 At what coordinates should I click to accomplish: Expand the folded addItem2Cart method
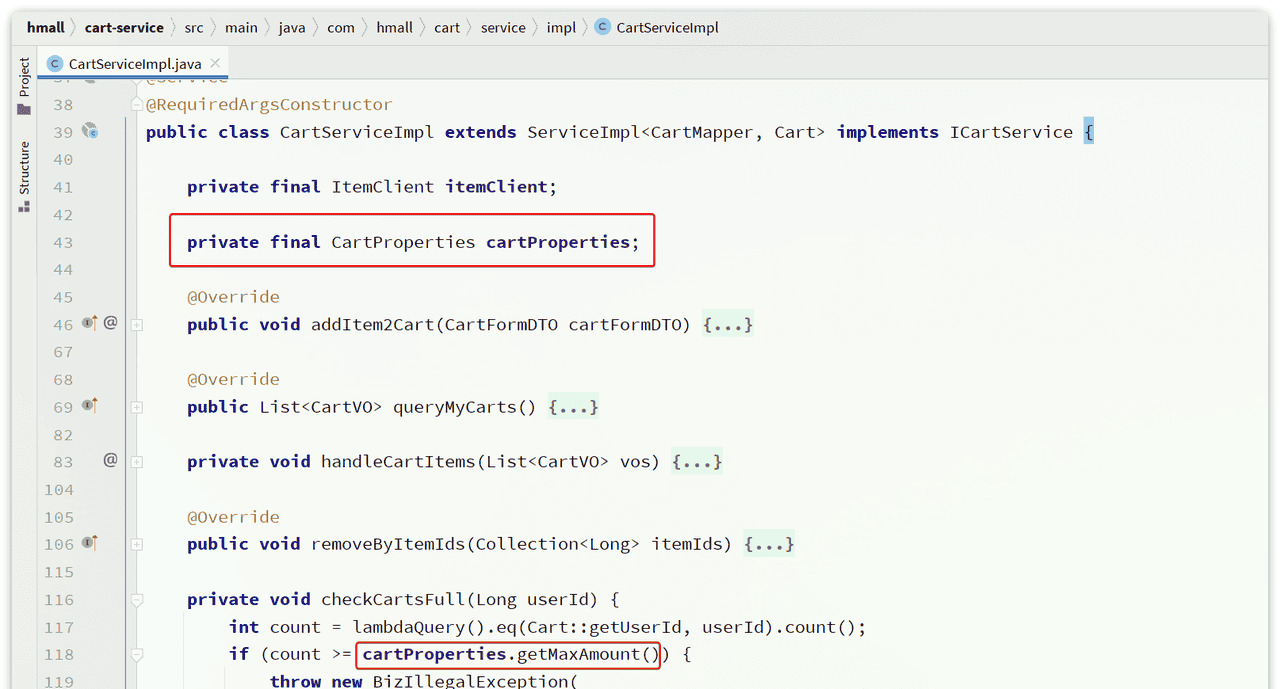coord(137,325)
